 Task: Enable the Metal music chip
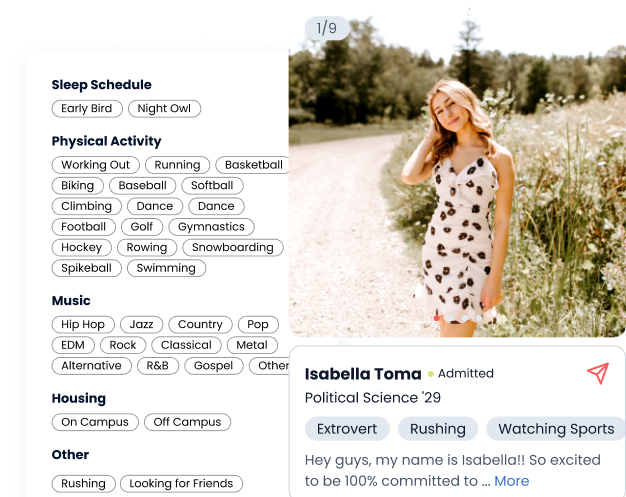pyautogui.click(x=252, y=345)
